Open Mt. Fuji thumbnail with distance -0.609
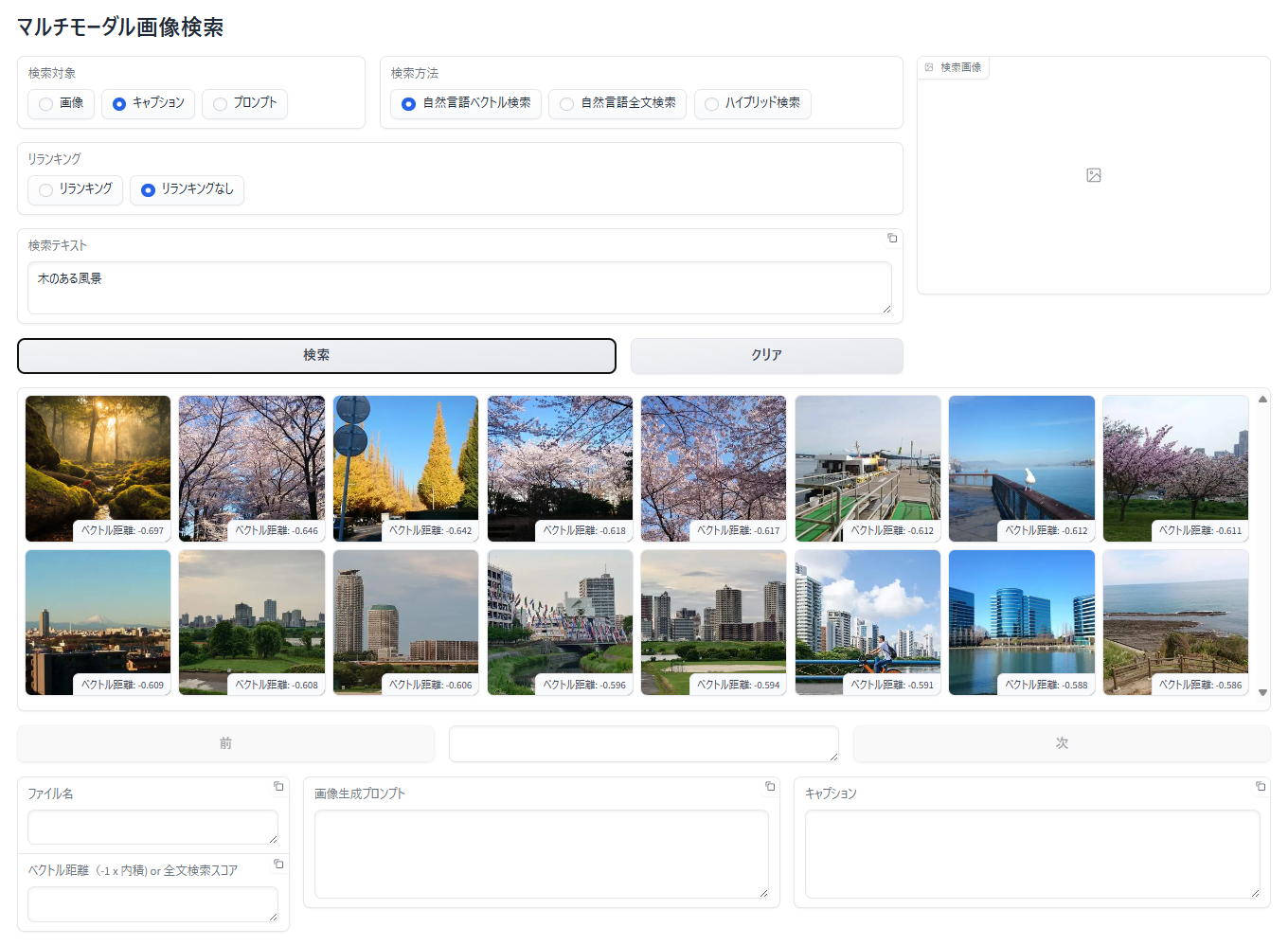 point(98,623)
